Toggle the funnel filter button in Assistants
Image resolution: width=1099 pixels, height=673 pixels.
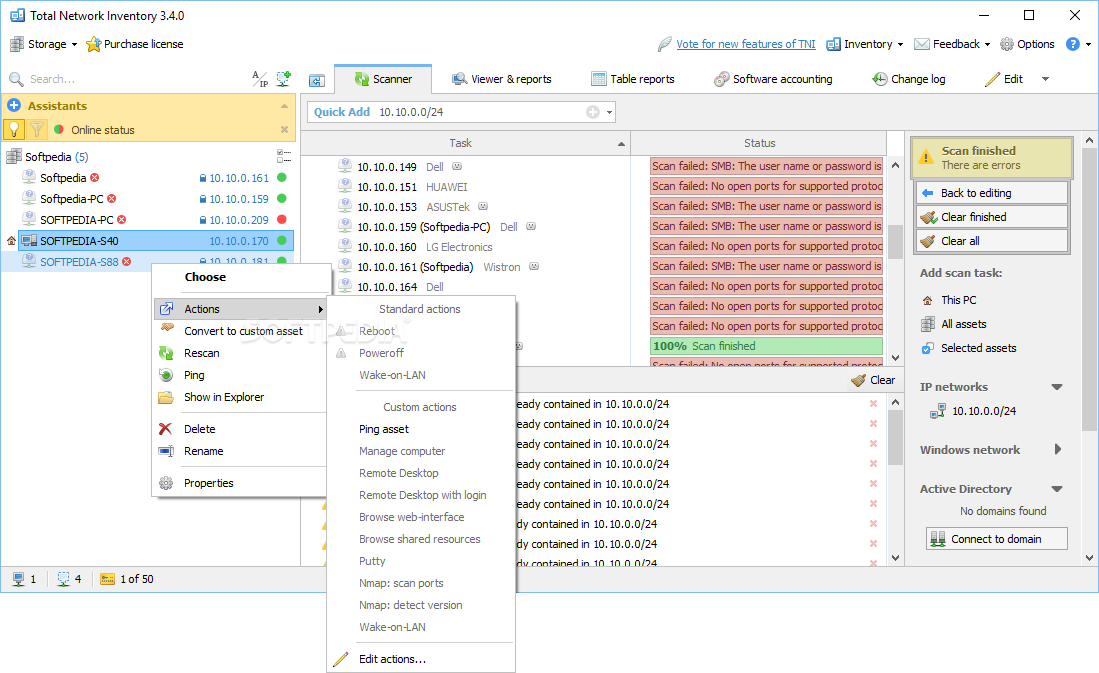(36, 130)
